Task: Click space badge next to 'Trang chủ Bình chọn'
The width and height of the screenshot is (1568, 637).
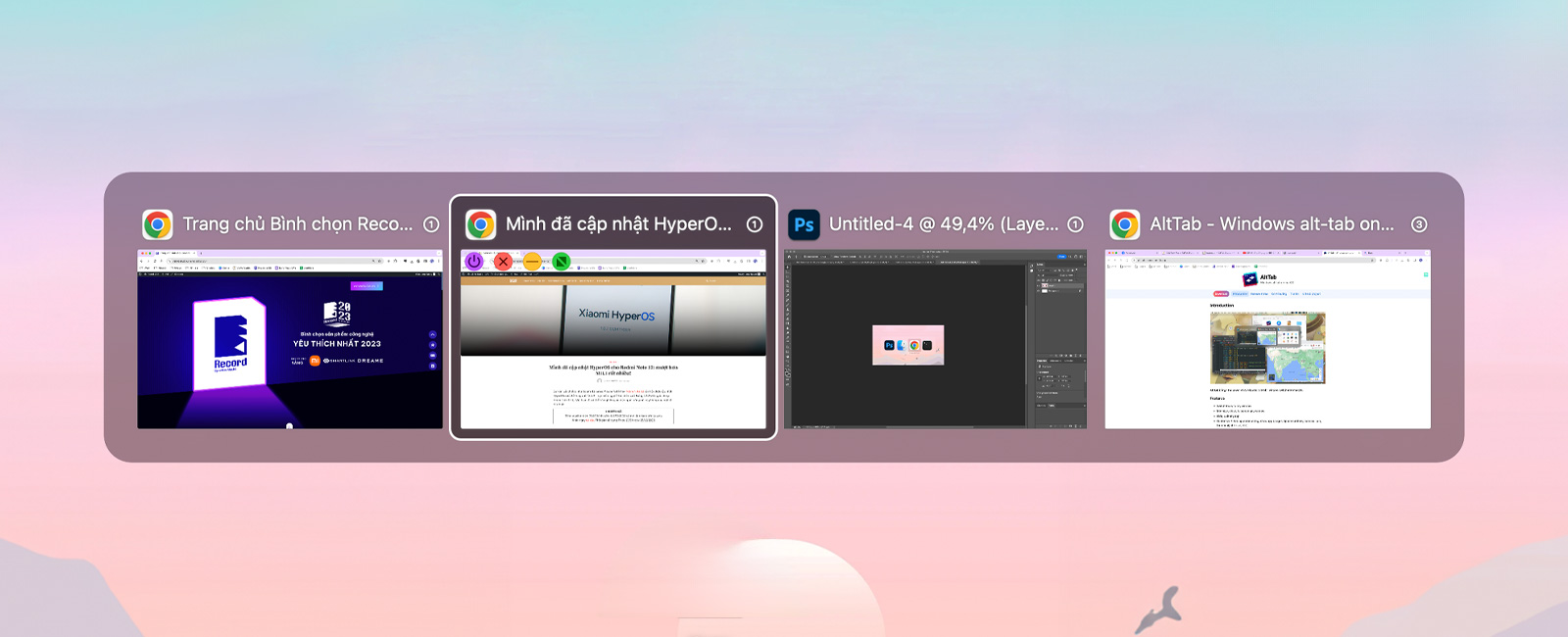Action: pyautogui.click(x=431, y=224)
